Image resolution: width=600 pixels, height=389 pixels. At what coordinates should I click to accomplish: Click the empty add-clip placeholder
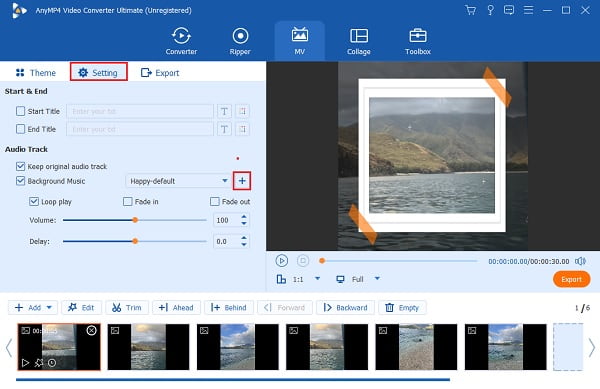pos(568,347)
